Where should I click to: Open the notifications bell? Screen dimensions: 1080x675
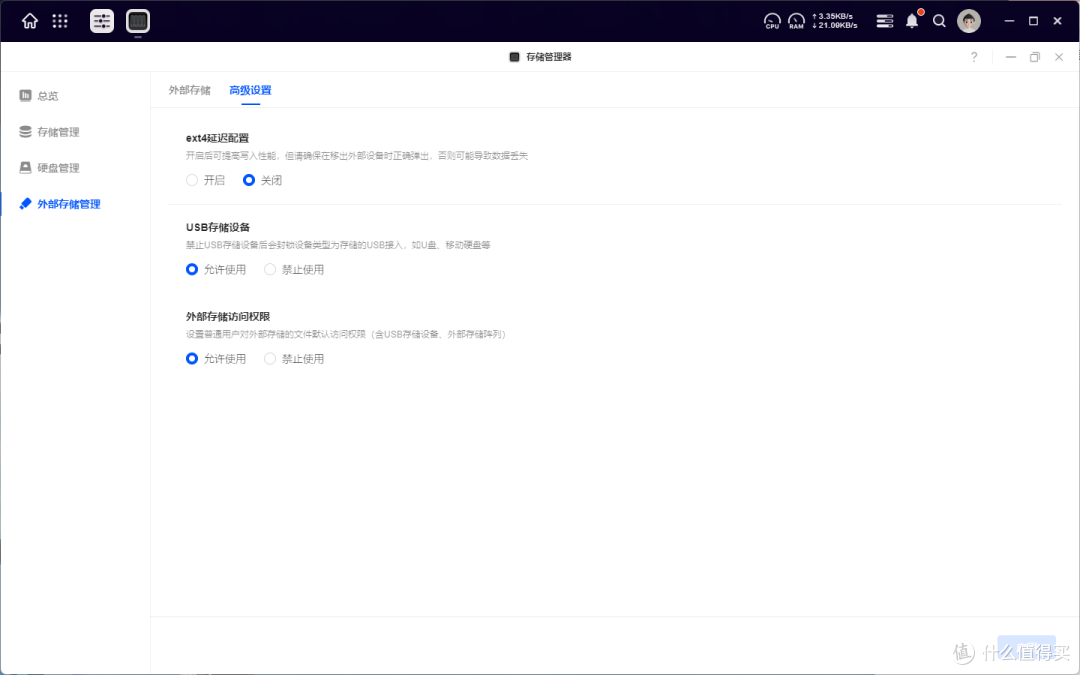pos(913,21)
